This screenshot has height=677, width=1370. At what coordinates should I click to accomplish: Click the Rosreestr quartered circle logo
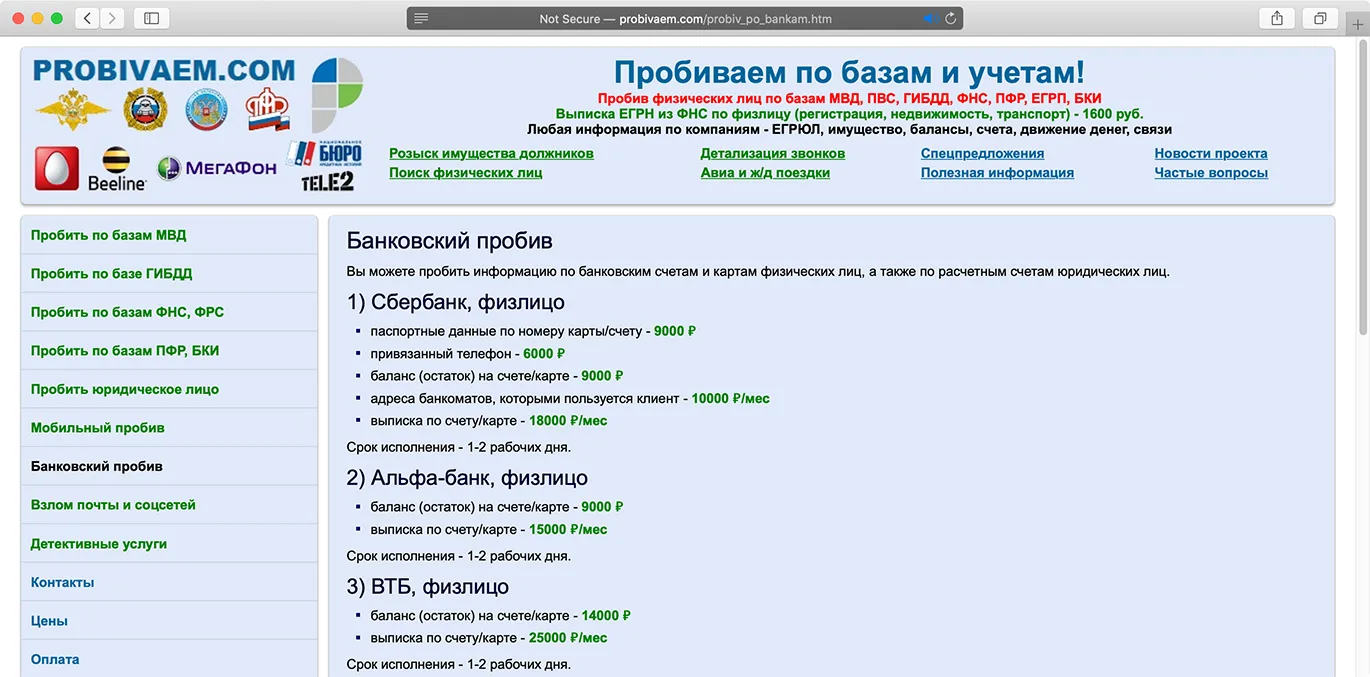(x=337, y=95)
